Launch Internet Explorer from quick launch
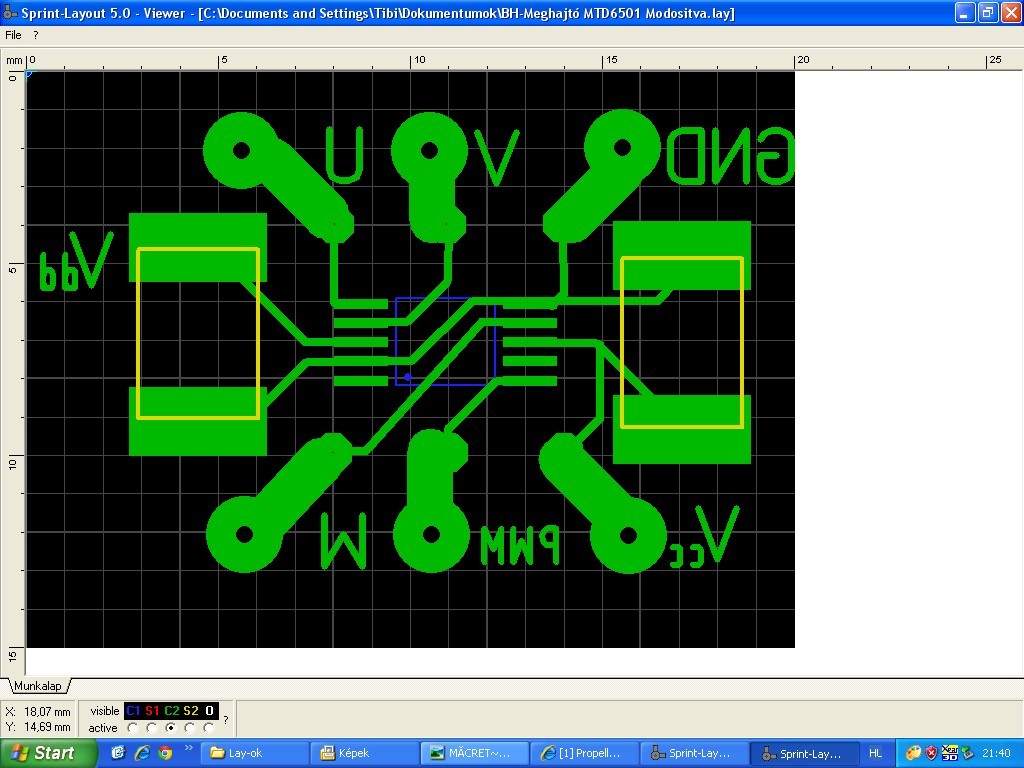The width and height of the screenshot is (1024, 768). click(x=142, y=753)
